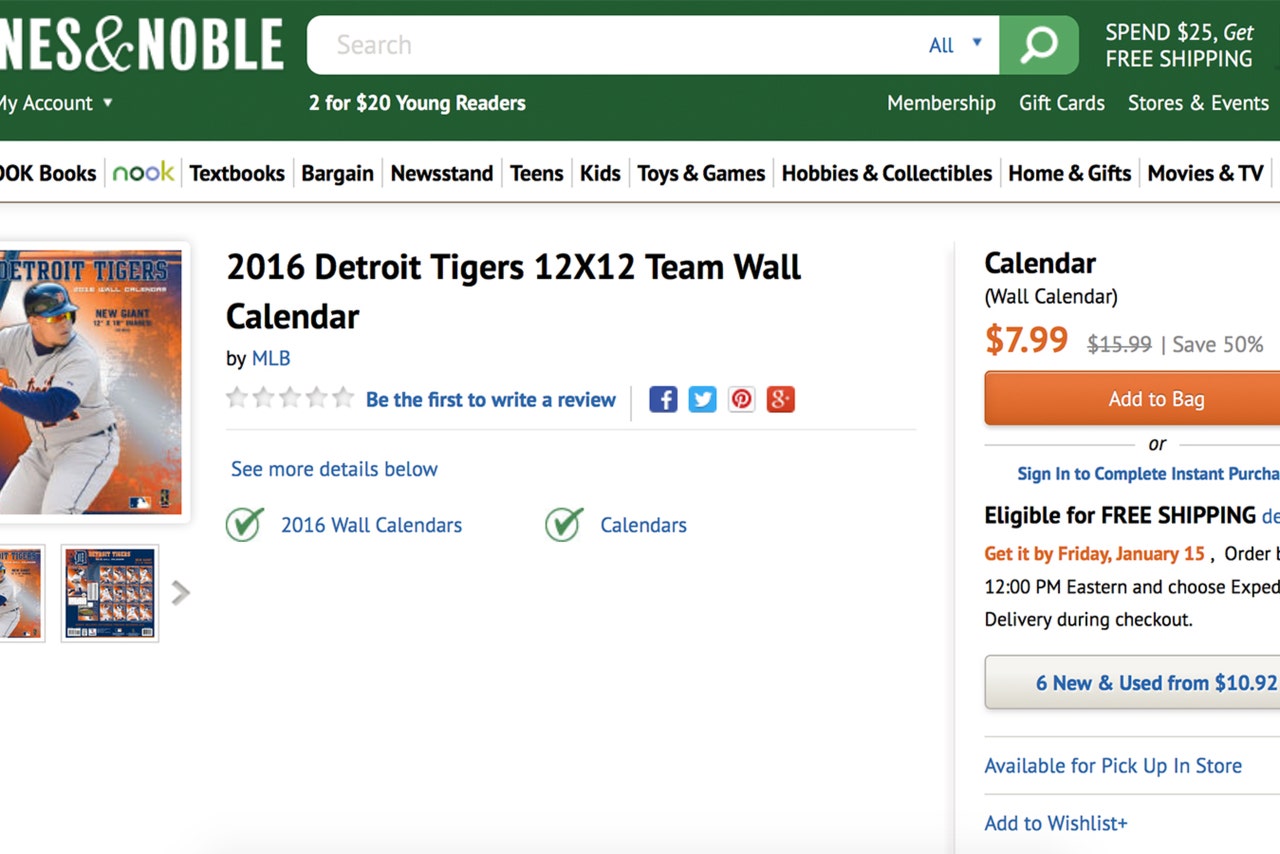Click Available for Pick Up In Store
The image size is (1280, 854).
coord(1113,766)
